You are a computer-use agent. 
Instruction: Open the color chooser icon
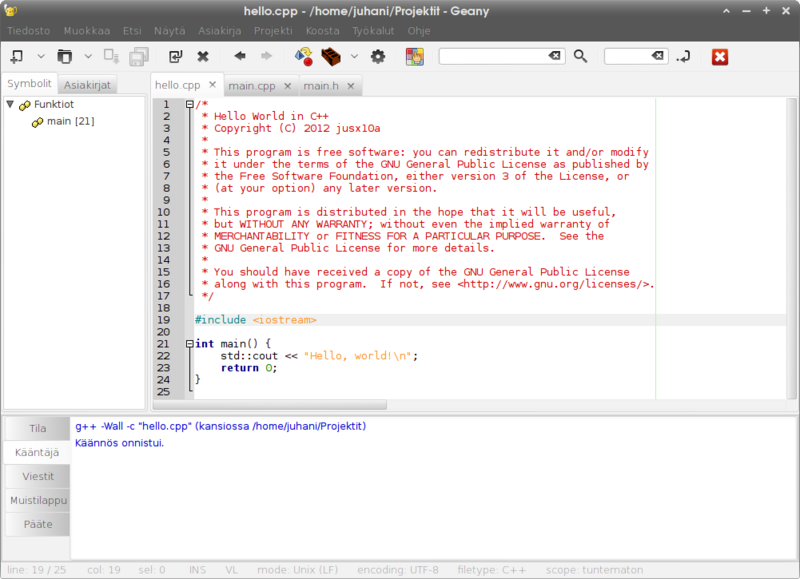pyautogui.click(x=414, y=56)
